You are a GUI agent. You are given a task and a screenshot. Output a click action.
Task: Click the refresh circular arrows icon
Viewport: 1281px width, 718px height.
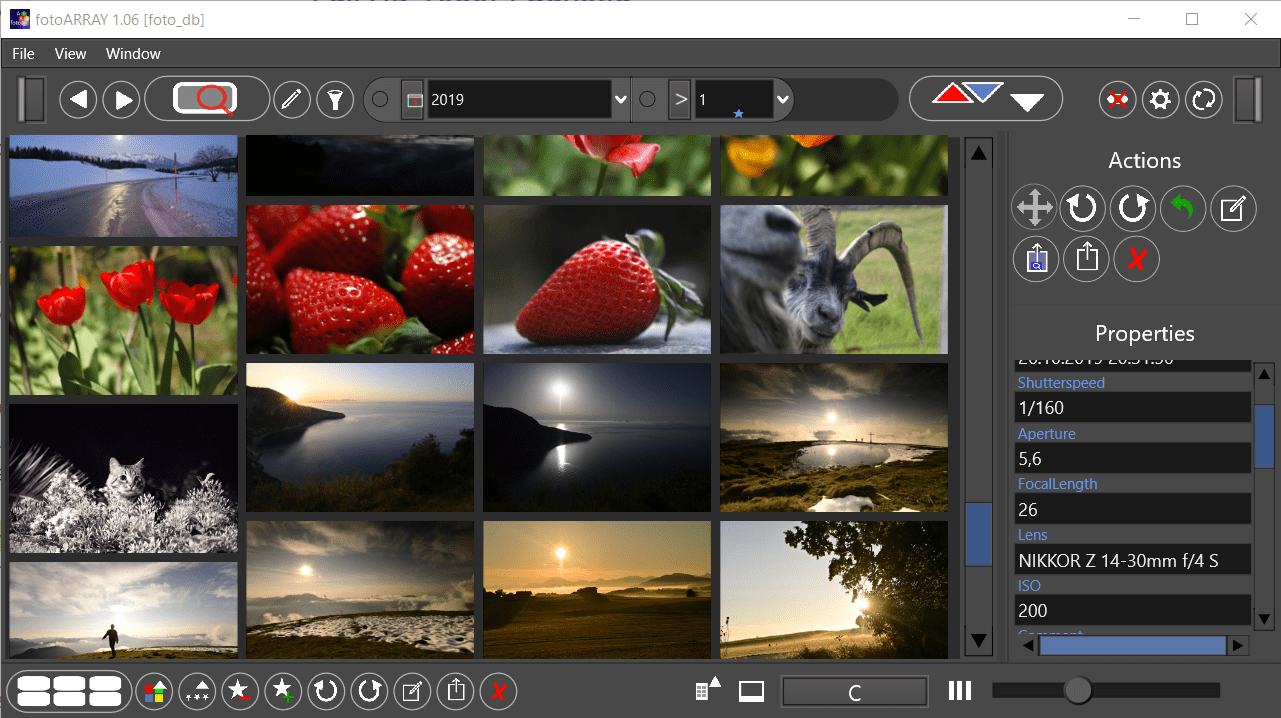point(1204,100)
